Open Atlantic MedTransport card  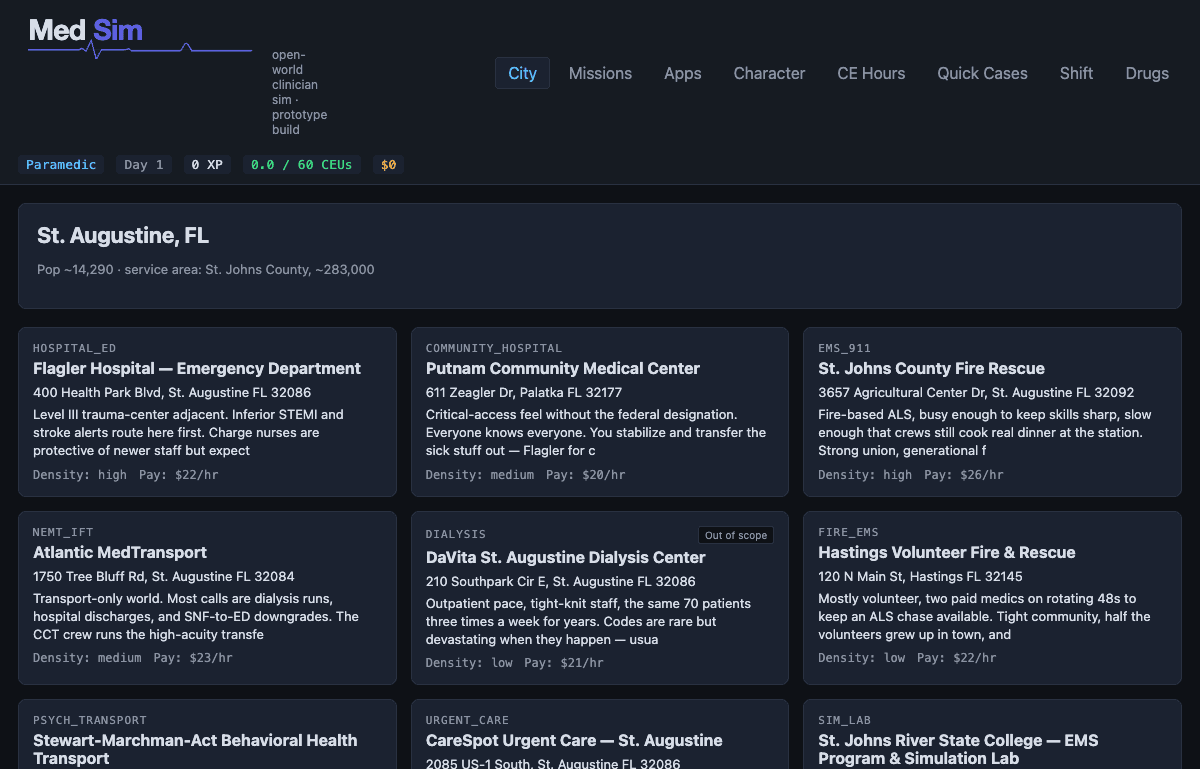tap(207, 598)
